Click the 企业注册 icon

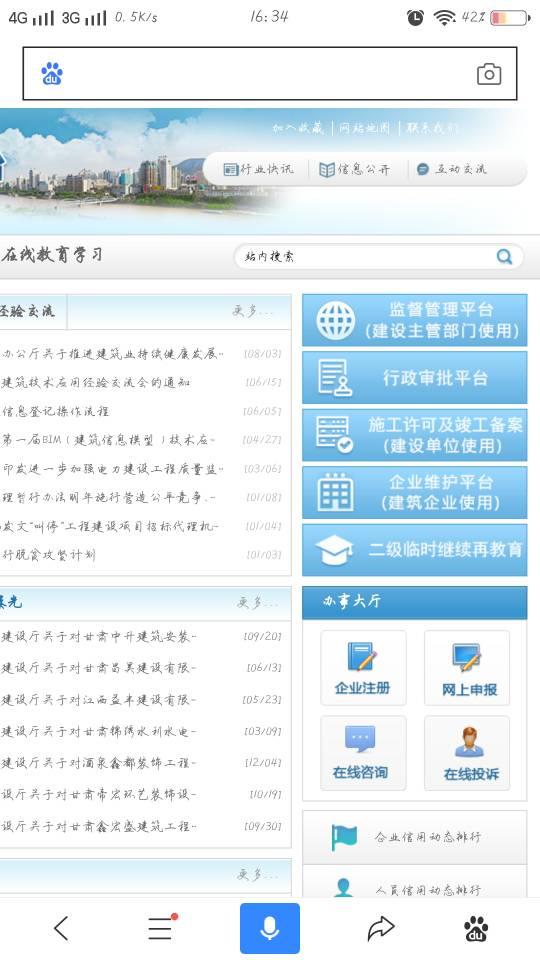363,668
